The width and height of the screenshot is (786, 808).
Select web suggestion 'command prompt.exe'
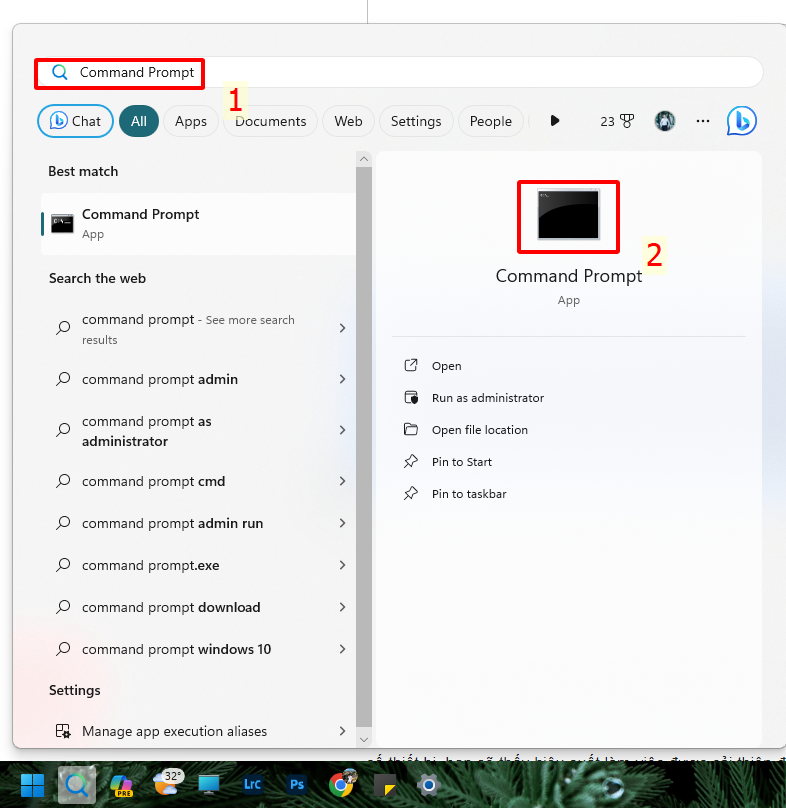198,565
